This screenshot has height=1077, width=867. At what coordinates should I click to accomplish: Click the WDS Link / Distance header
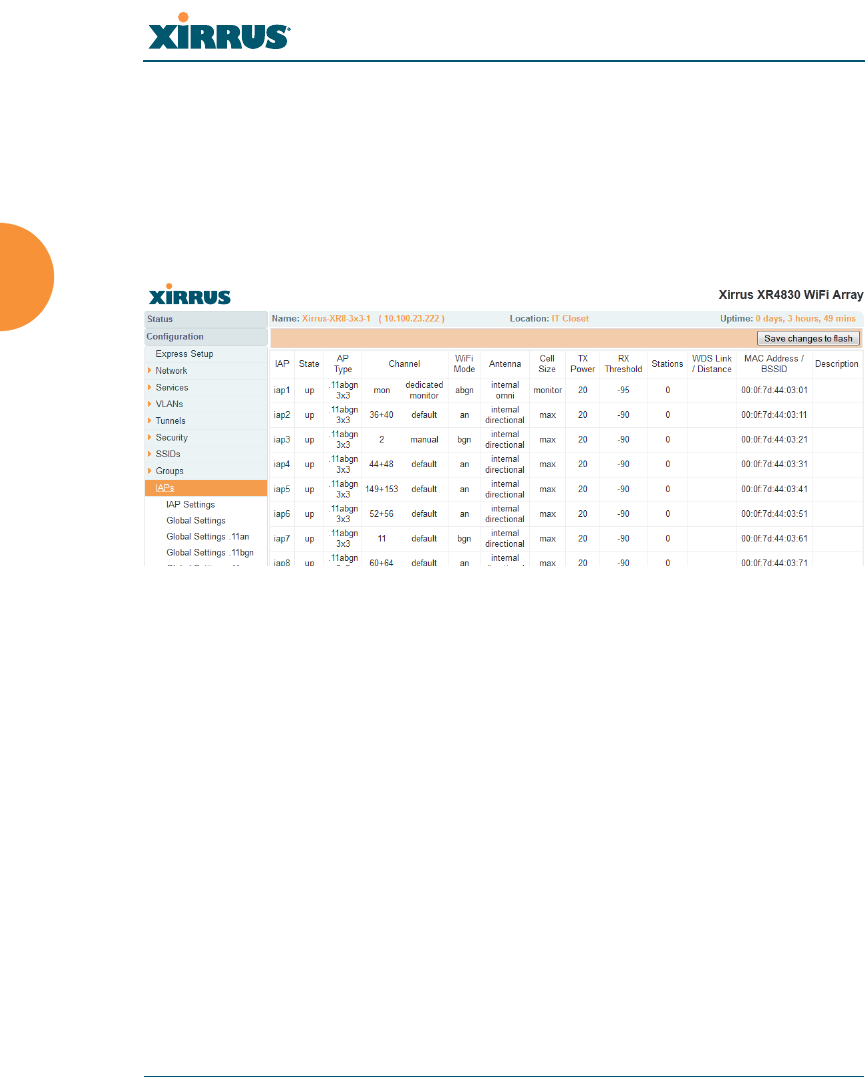[x=712, y=364]
